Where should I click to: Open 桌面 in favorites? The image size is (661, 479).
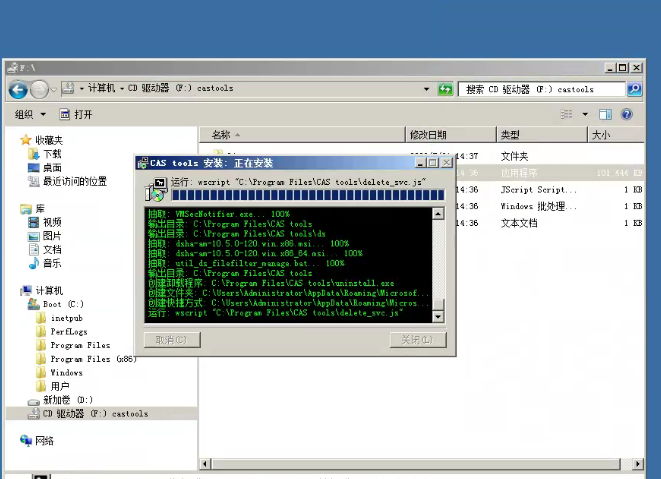51,167
